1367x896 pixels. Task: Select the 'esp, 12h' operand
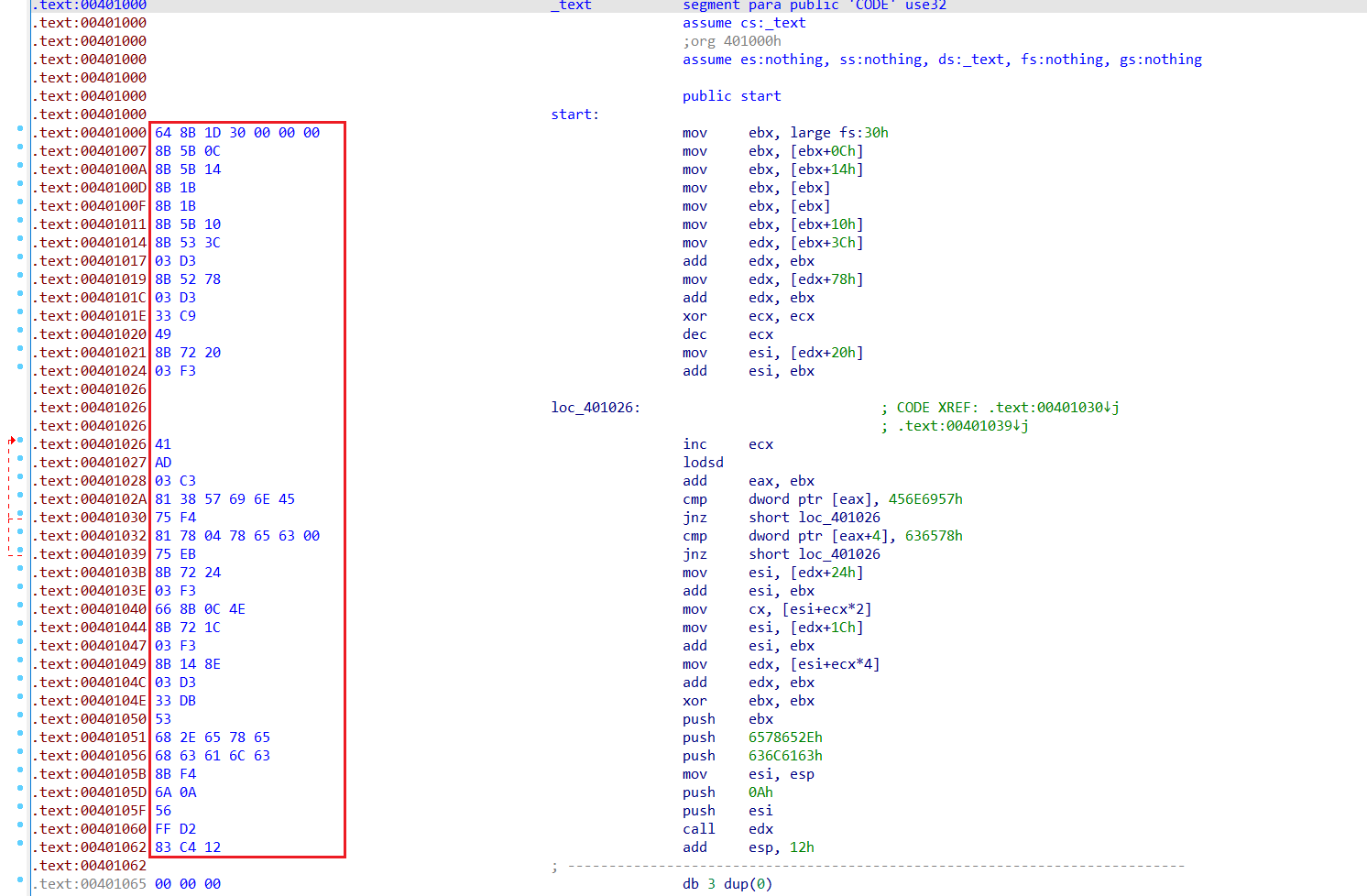pyautogui.click(x=782, y=847)
